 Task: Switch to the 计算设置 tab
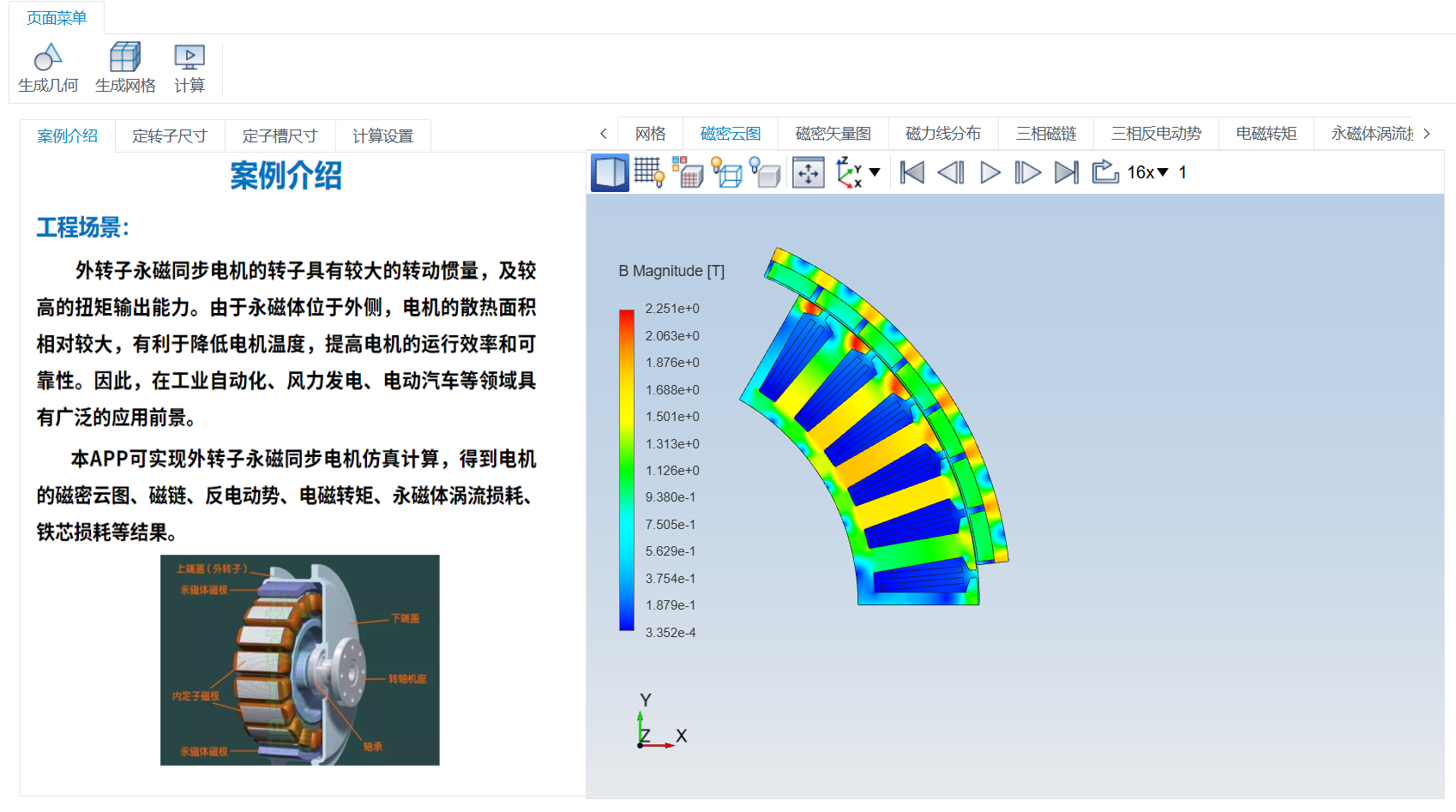[x=382, y=136]
